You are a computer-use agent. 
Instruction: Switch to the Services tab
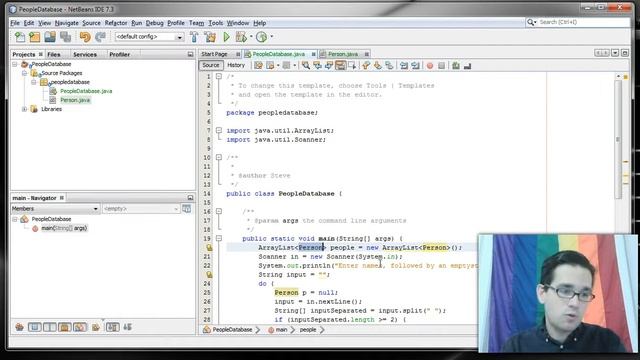click(x=85, y=54)
